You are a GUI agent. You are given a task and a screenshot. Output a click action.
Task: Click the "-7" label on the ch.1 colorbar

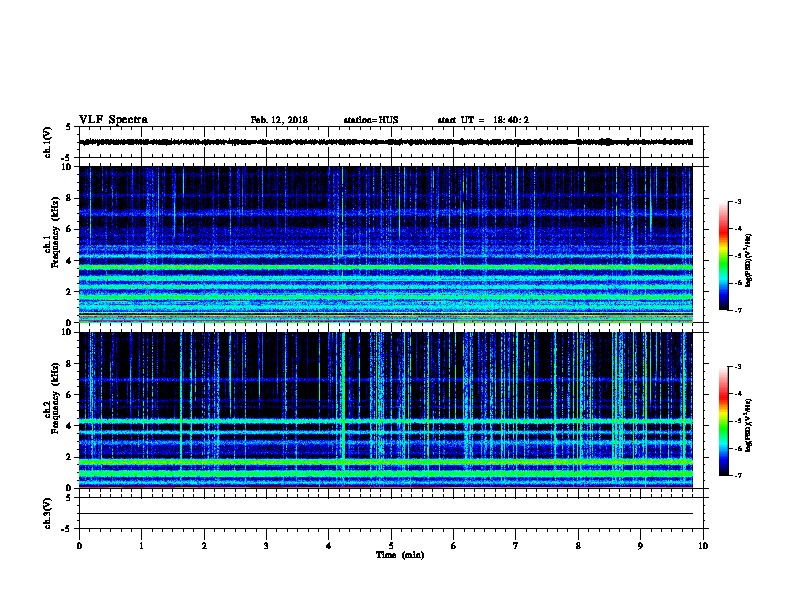click(737, 310)
